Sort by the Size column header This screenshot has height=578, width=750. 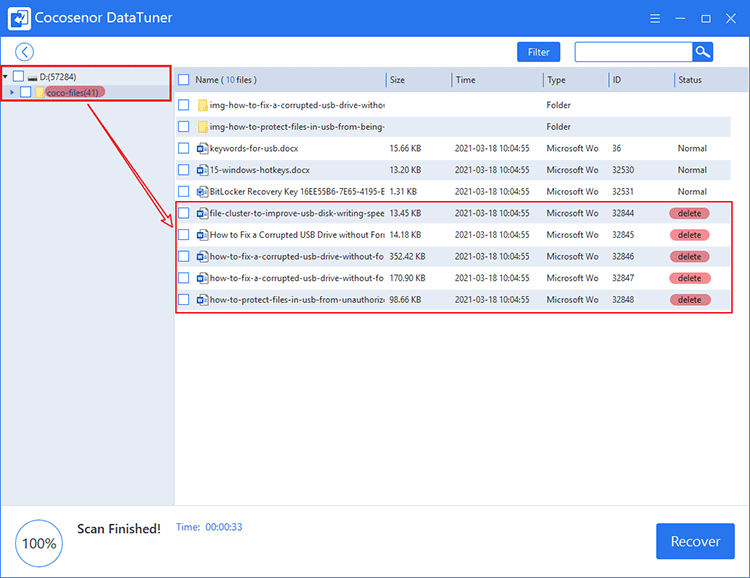click(397, 80)
